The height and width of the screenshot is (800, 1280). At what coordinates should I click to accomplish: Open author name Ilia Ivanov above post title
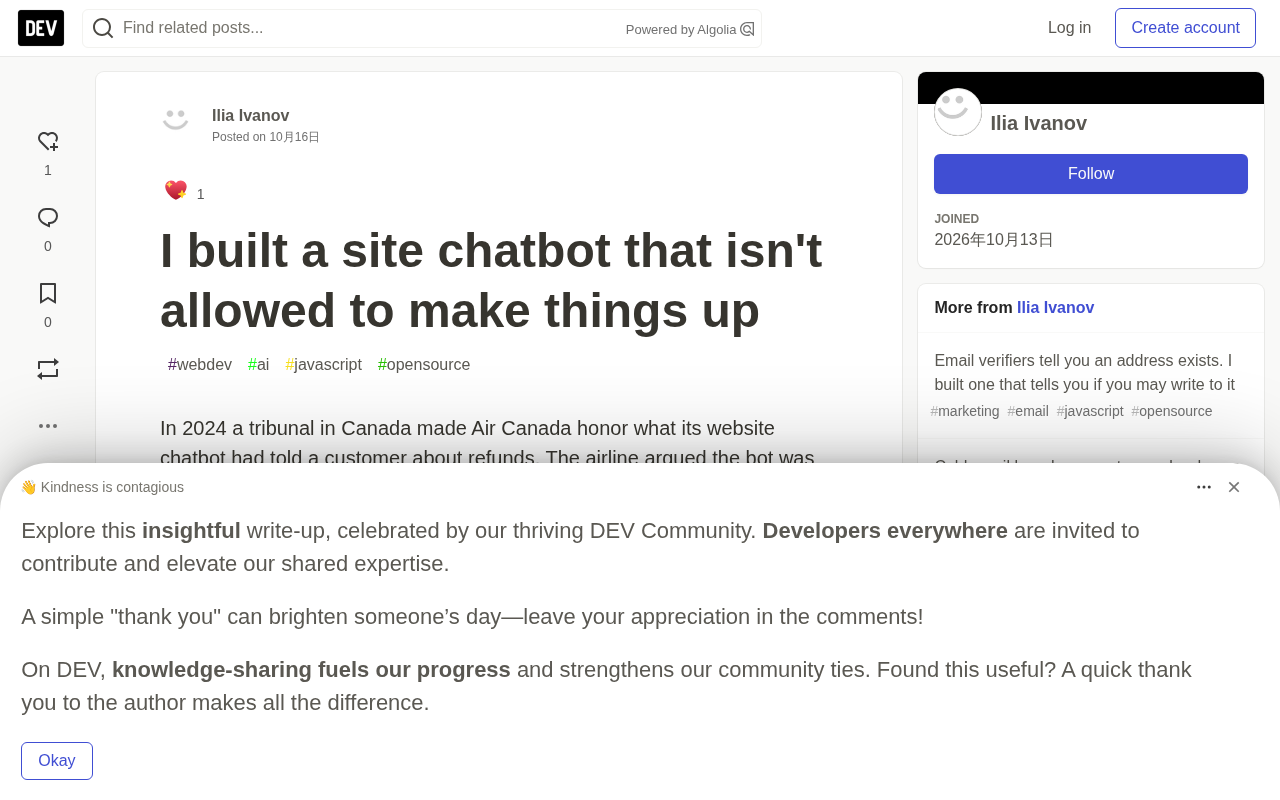tap(251, 116)
